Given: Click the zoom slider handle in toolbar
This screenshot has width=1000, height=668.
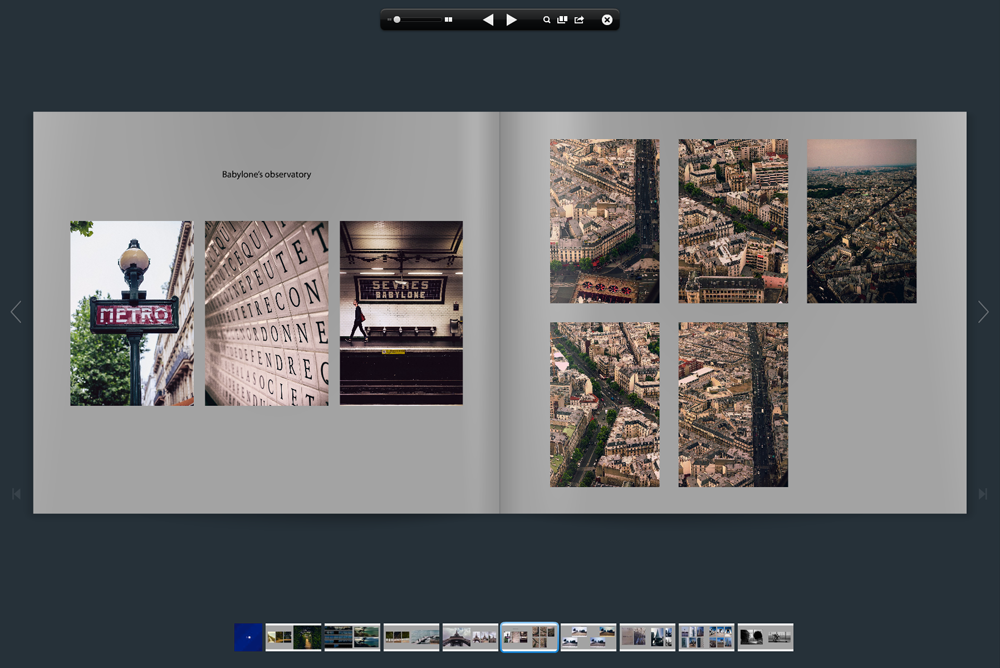Looking at the screenshot, I should click(397, 20).
